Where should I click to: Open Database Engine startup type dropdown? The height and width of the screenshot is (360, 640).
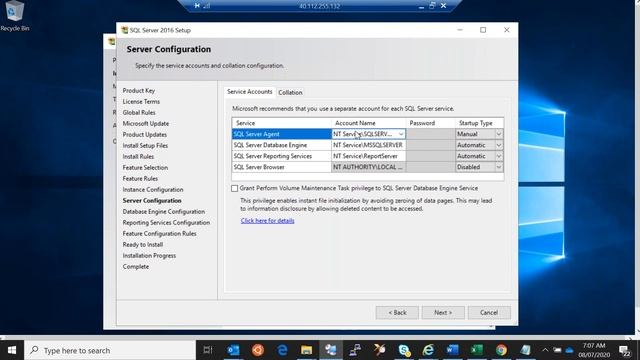point(499,145)
